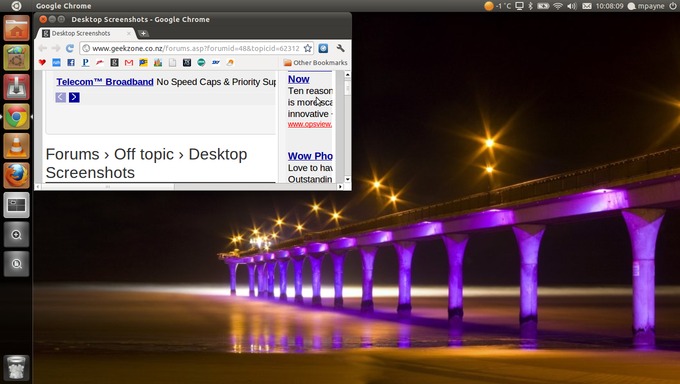
Task: Open the Workspace Switcher in launcher
Action: tap(16, 205)
